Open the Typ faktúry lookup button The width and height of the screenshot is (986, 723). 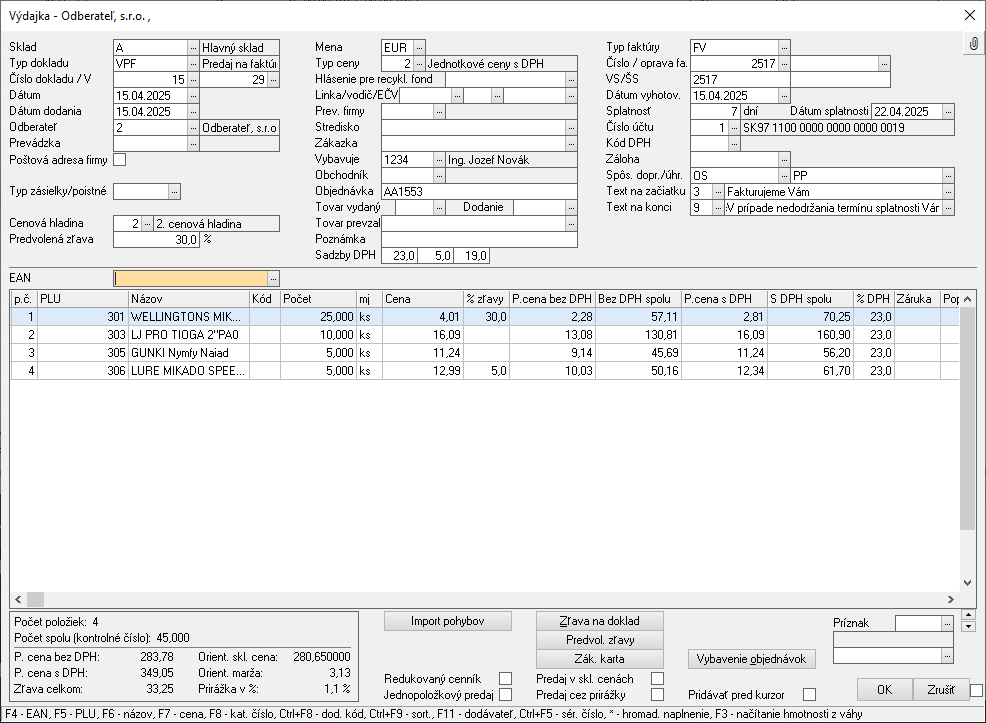pyautogui.click(x=784, y=47)
